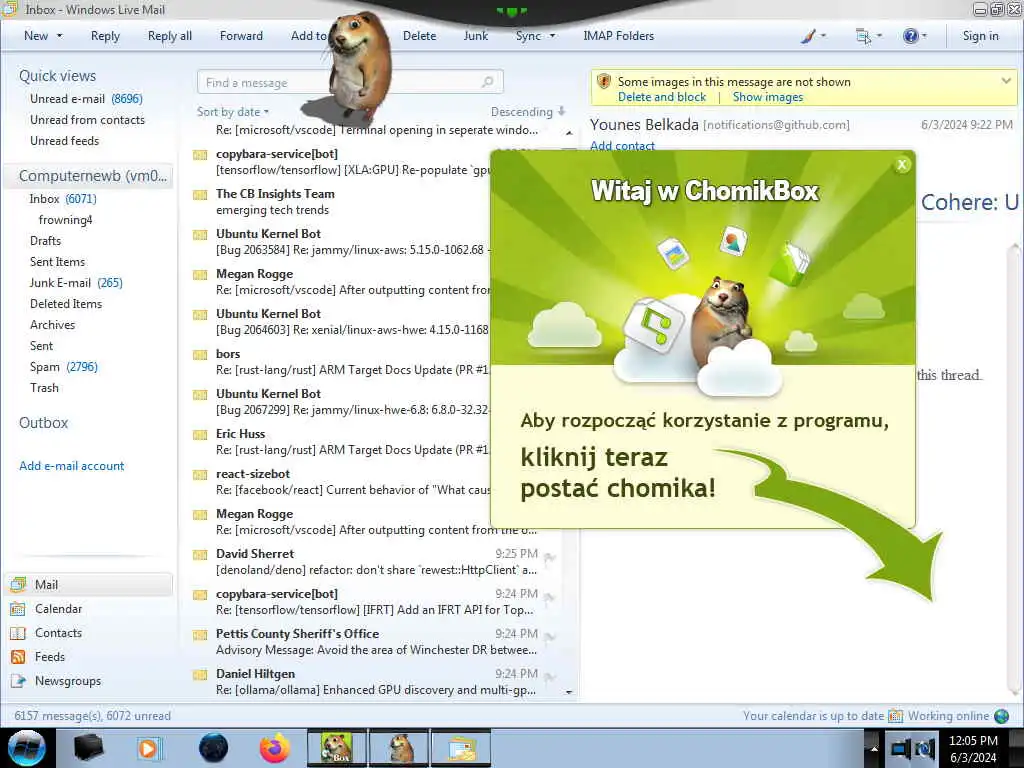Flag the Daniel Hiltgen message
This screenshot has width=1024, height=768.
550,677
